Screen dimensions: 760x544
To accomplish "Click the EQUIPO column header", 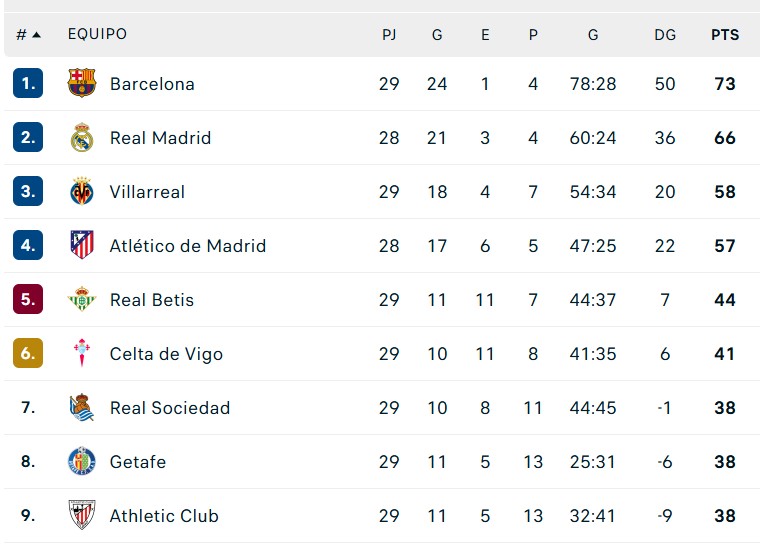I will click(x=97, y=35).
